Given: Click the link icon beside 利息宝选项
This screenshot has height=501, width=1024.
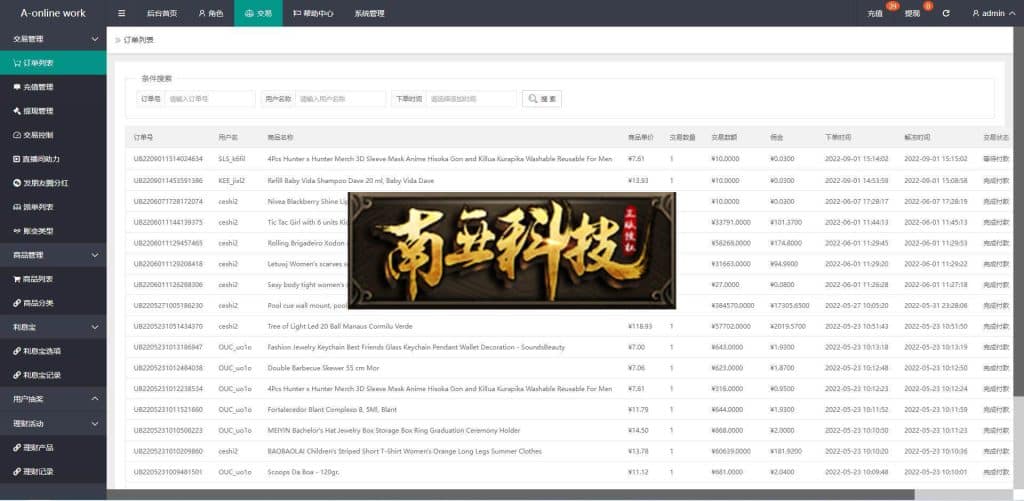Looking at the screenshot, I should click(x=17, y=351).
